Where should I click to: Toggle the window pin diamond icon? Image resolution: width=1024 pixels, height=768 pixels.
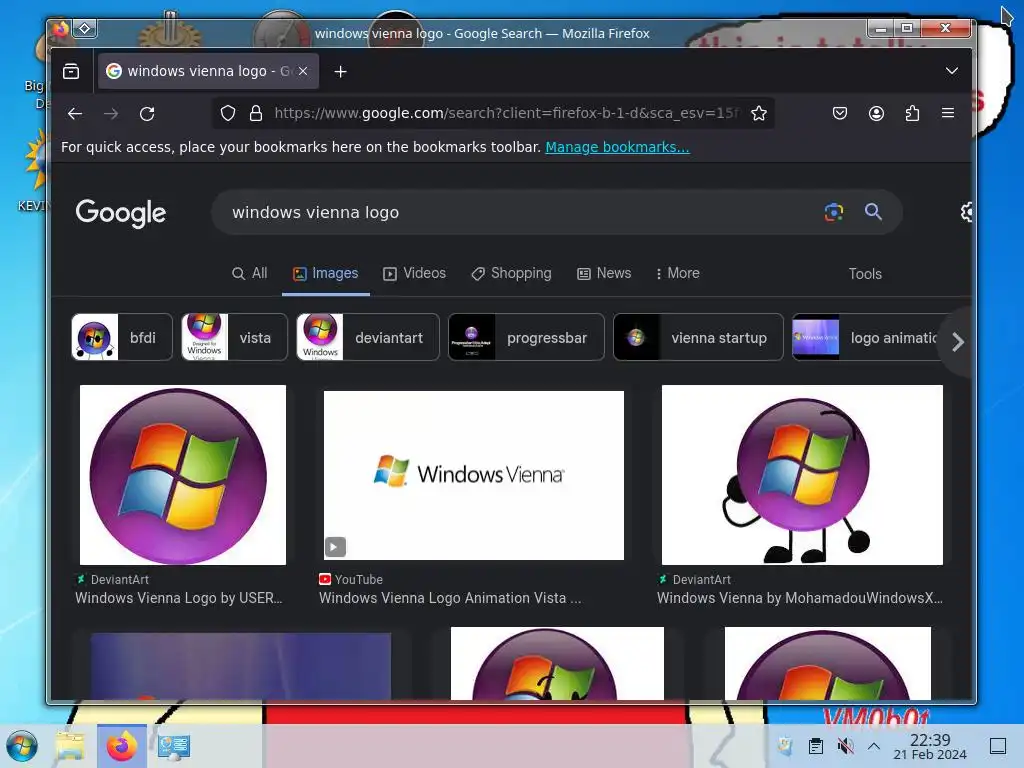tap(85, 29)
